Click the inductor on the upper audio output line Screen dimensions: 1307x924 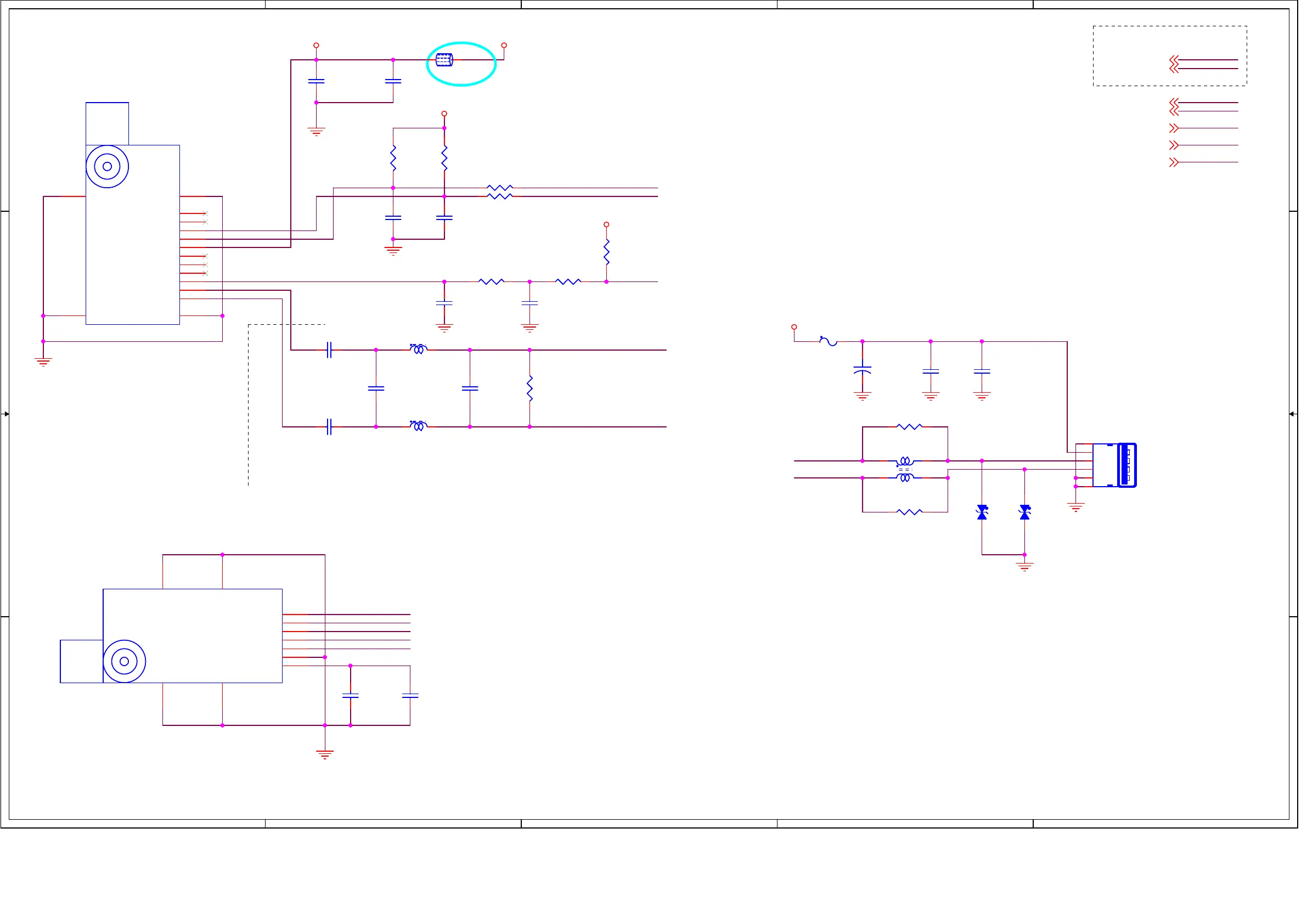coord(419,348)
